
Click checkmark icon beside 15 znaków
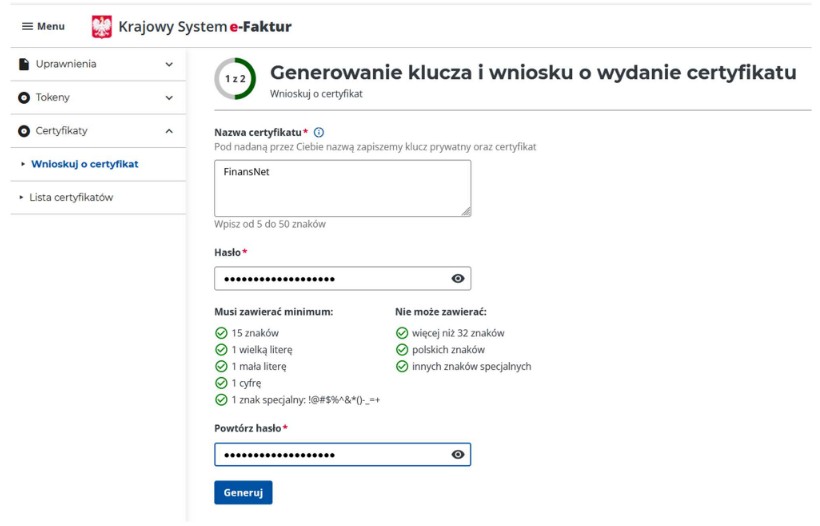221,333
